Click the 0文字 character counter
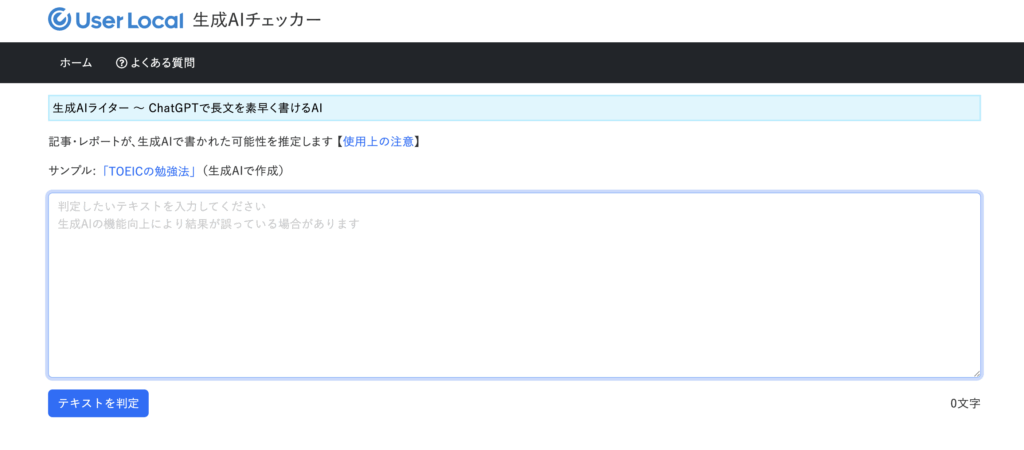Viewport: 1024px width, 450px height. [965, 404]
